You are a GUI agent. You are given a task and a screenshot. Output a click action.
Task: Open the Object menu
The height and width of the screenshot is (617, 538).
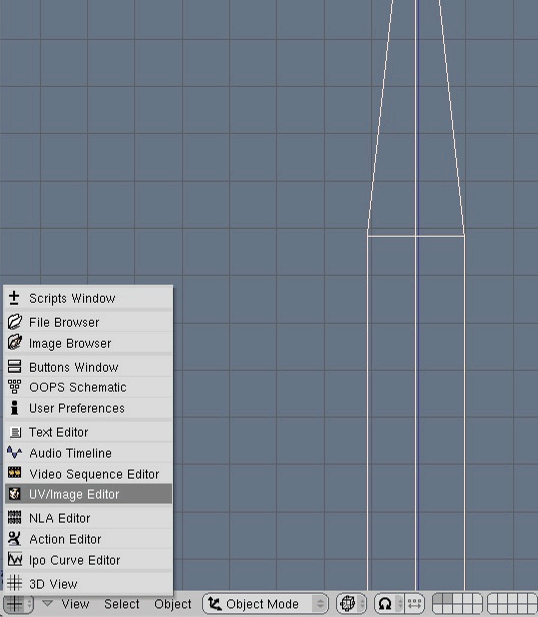coord(173,604)
